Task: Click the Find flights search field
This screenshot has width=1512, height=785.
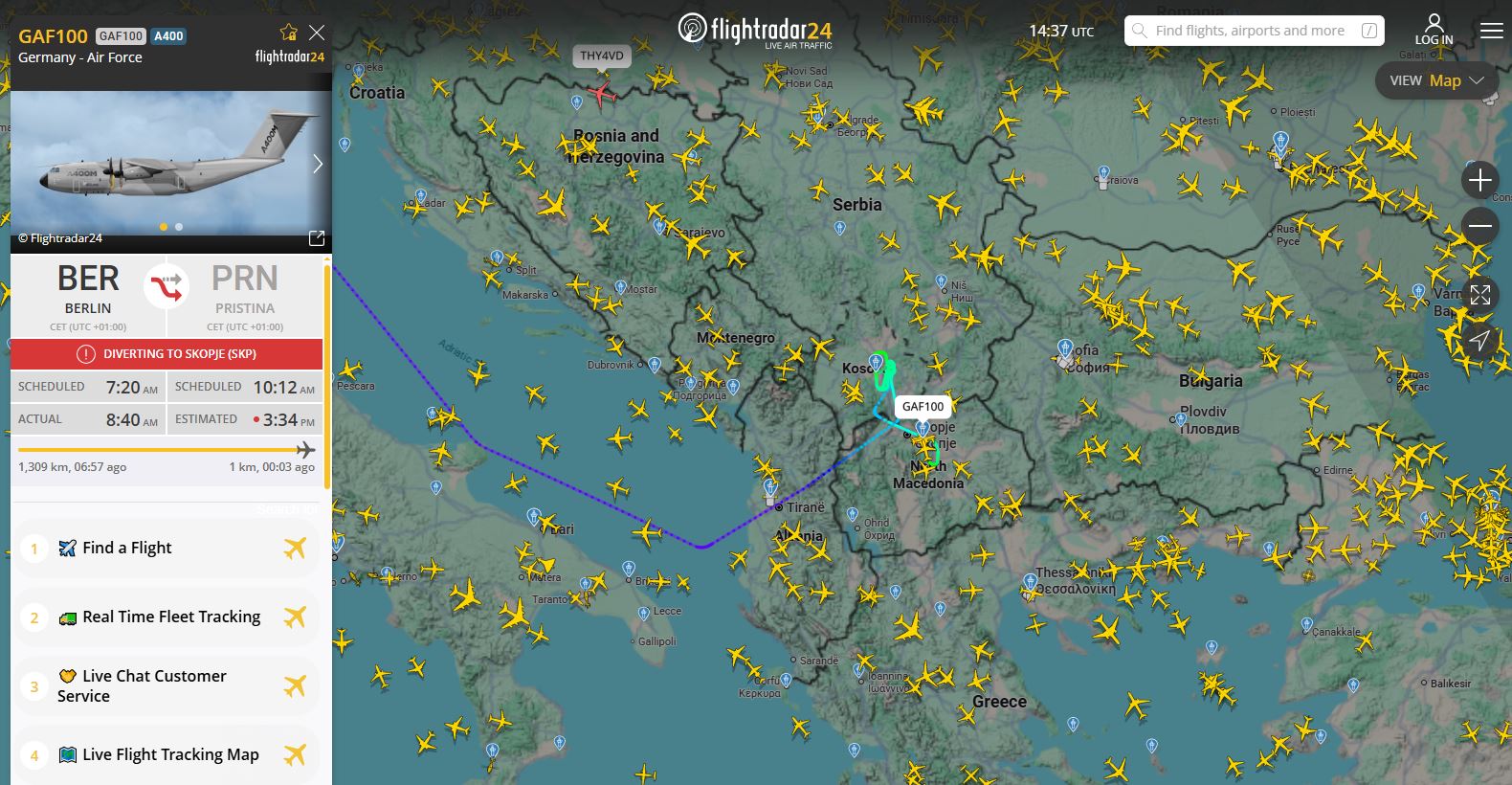Action: click(1256, 31)
